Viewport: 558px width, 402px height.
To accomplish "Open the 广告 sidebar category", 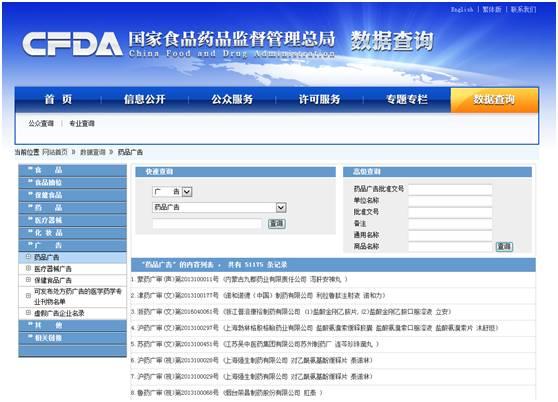I will click(73, 245).
